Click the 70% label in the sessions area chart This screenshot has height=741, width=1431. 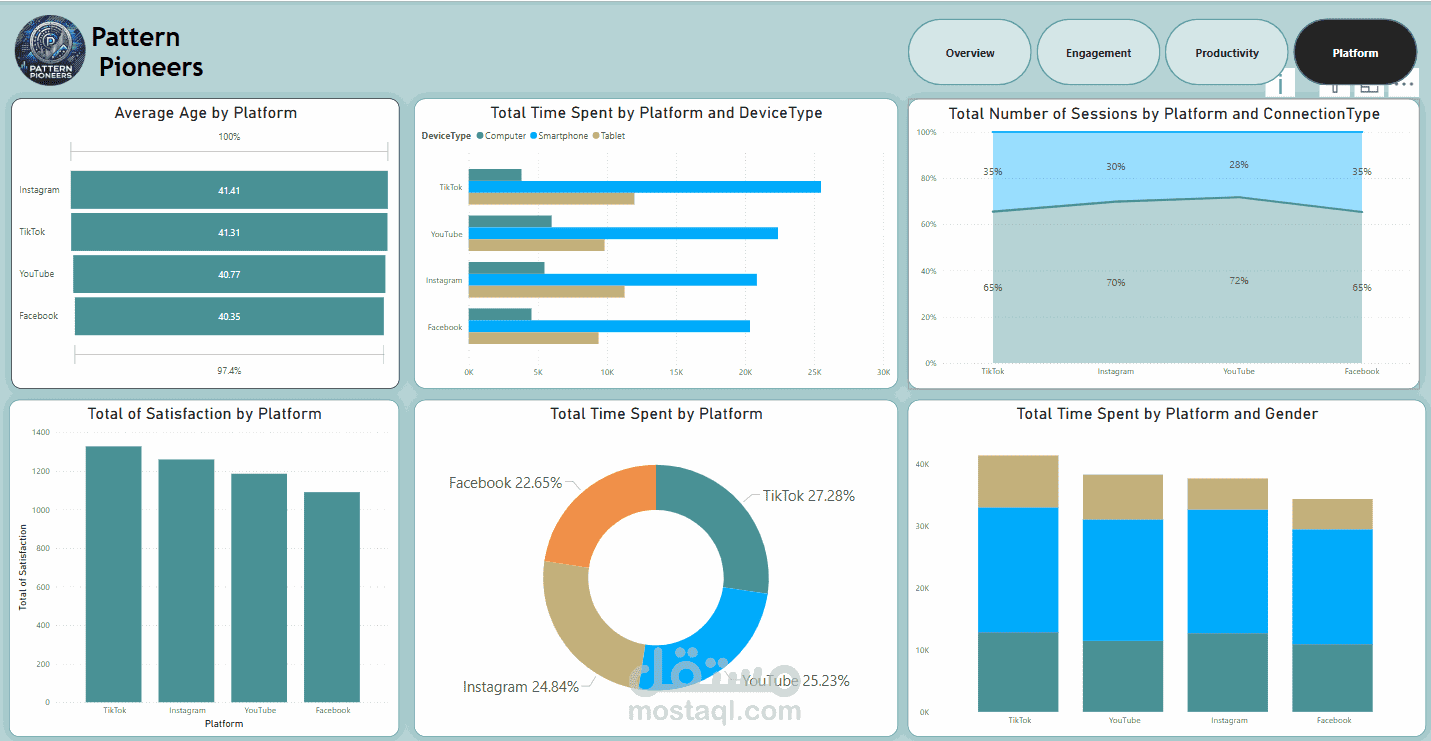(1115, 283)
